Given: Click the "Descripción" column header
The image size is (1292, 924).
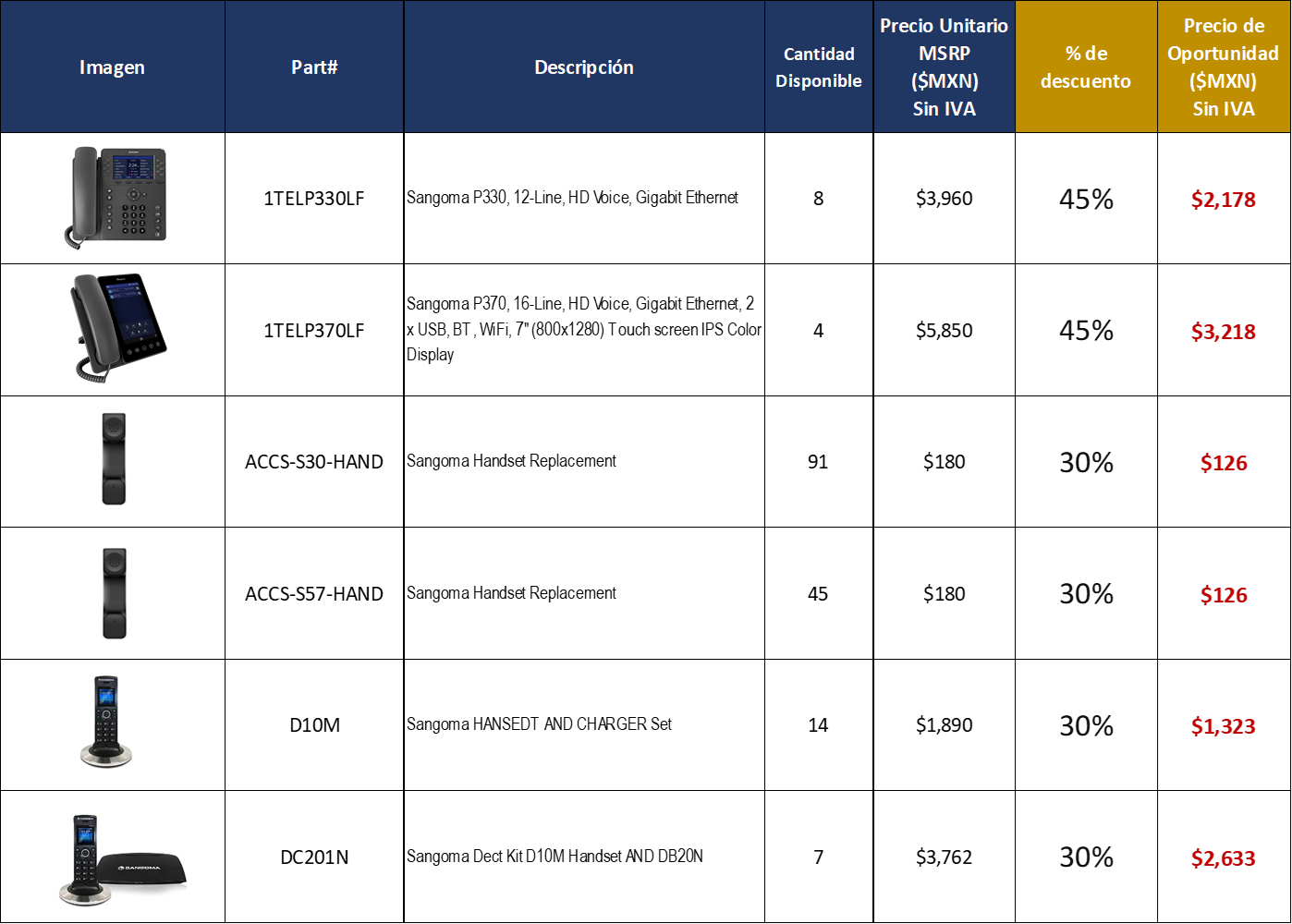Looking at the screenshot, I should (x=584, y=67).
